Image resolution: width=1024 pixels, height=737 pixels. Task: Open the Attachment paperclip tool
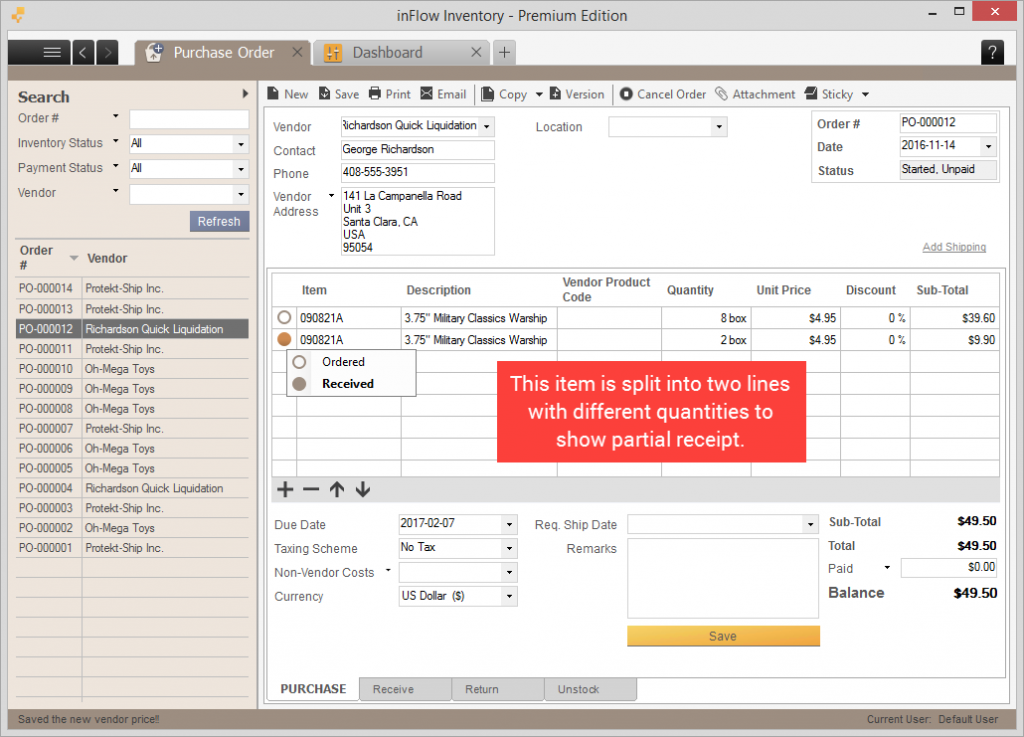pos(721,94)
